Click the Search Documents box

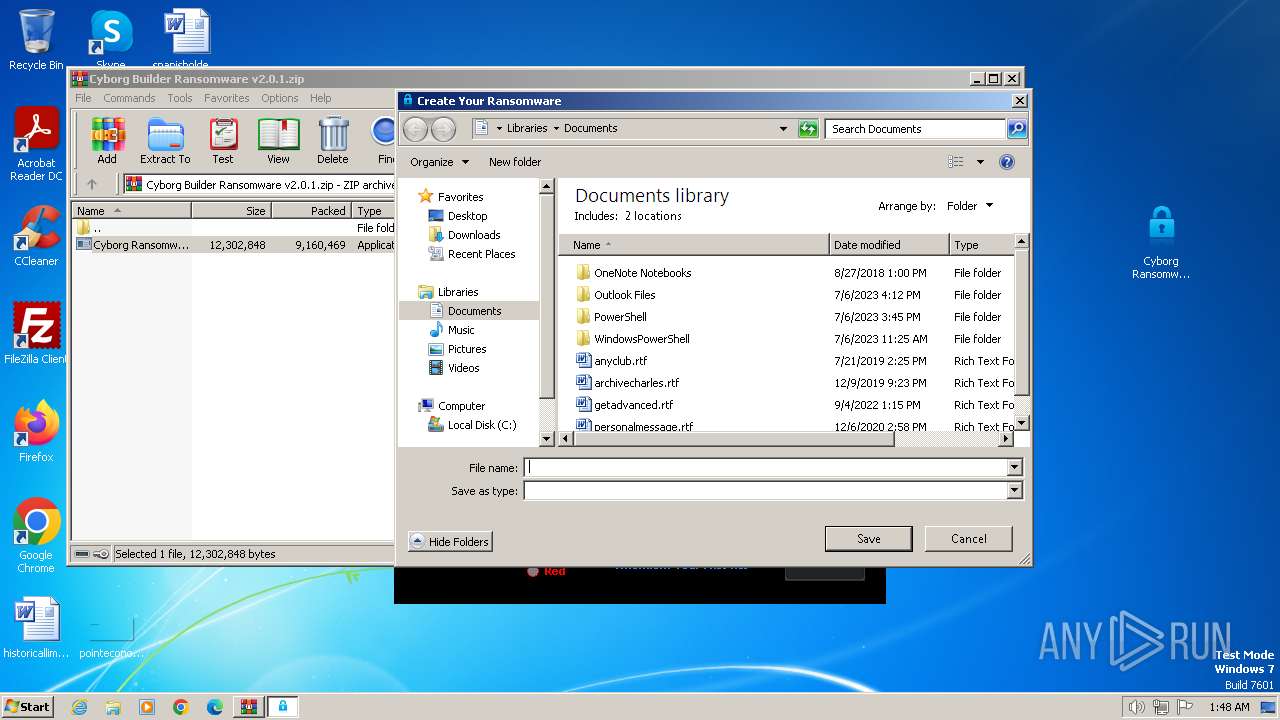click(916, 128)
